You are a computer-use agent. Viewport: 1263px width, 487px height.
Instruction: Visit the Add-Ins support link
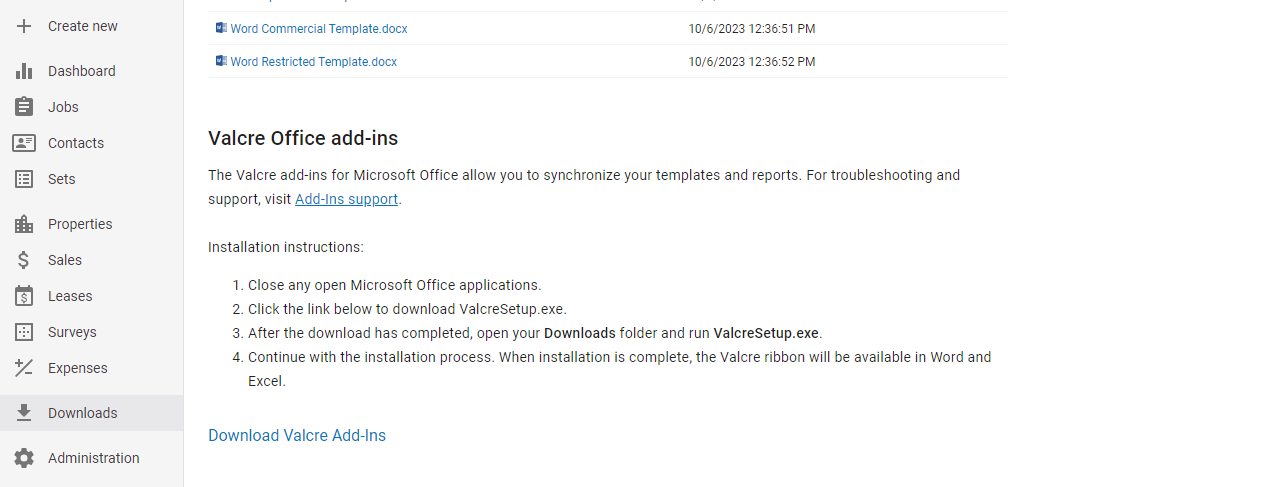(346, 199)
